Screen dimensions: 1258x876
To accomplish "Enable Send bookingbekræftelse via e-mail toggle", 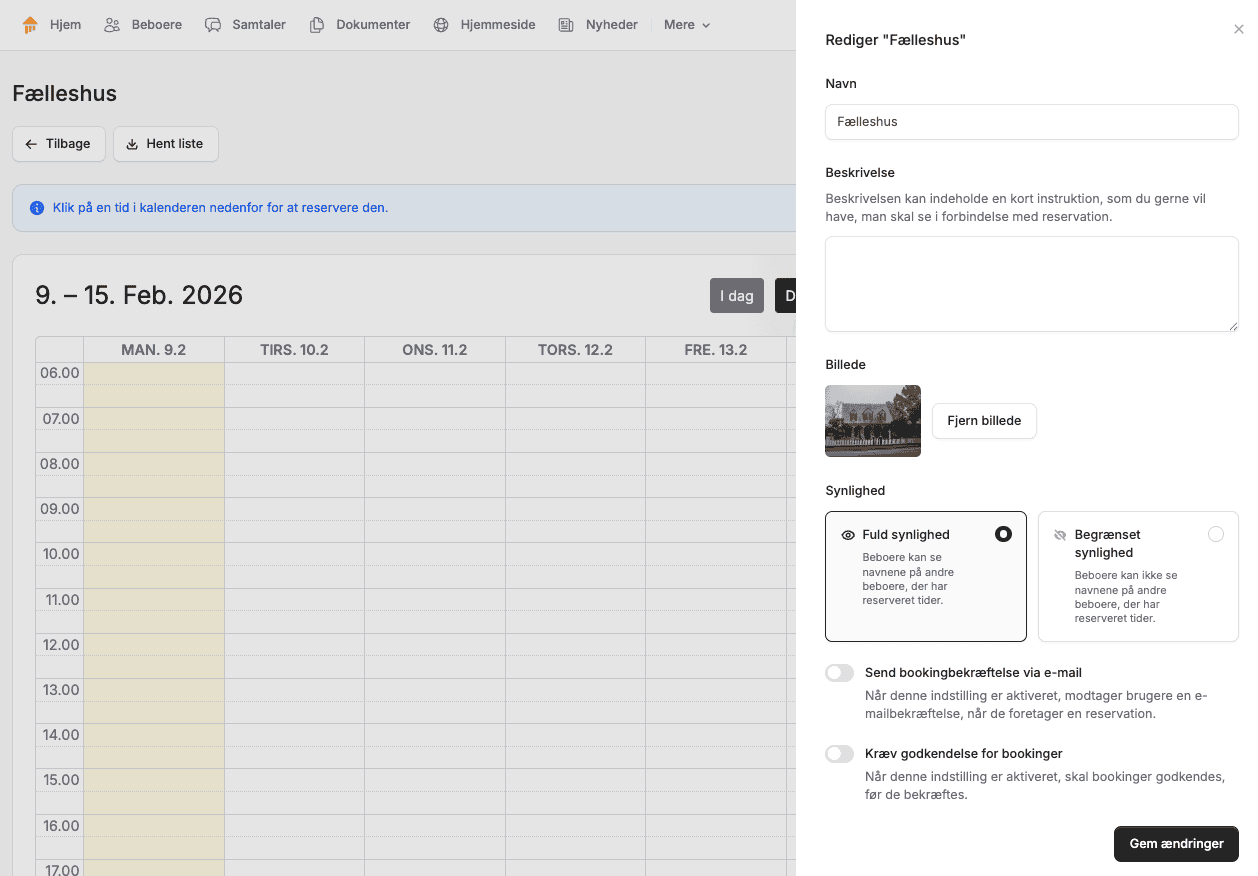I will click(840, 673).
